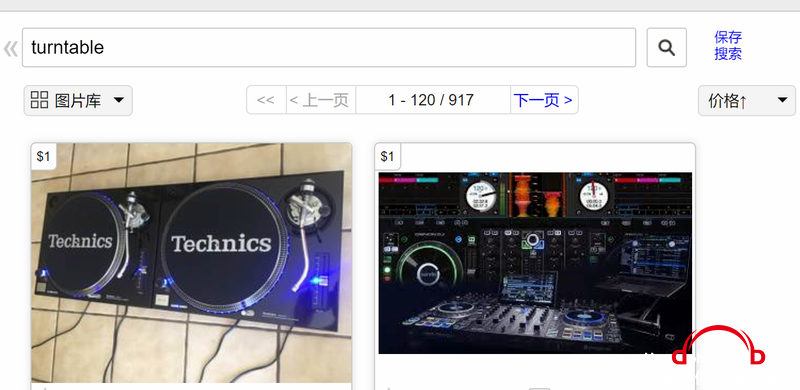The width and height of the screenshot is (800, 390).
Task: Go to next page via 下一页
Action: [543, 100]
